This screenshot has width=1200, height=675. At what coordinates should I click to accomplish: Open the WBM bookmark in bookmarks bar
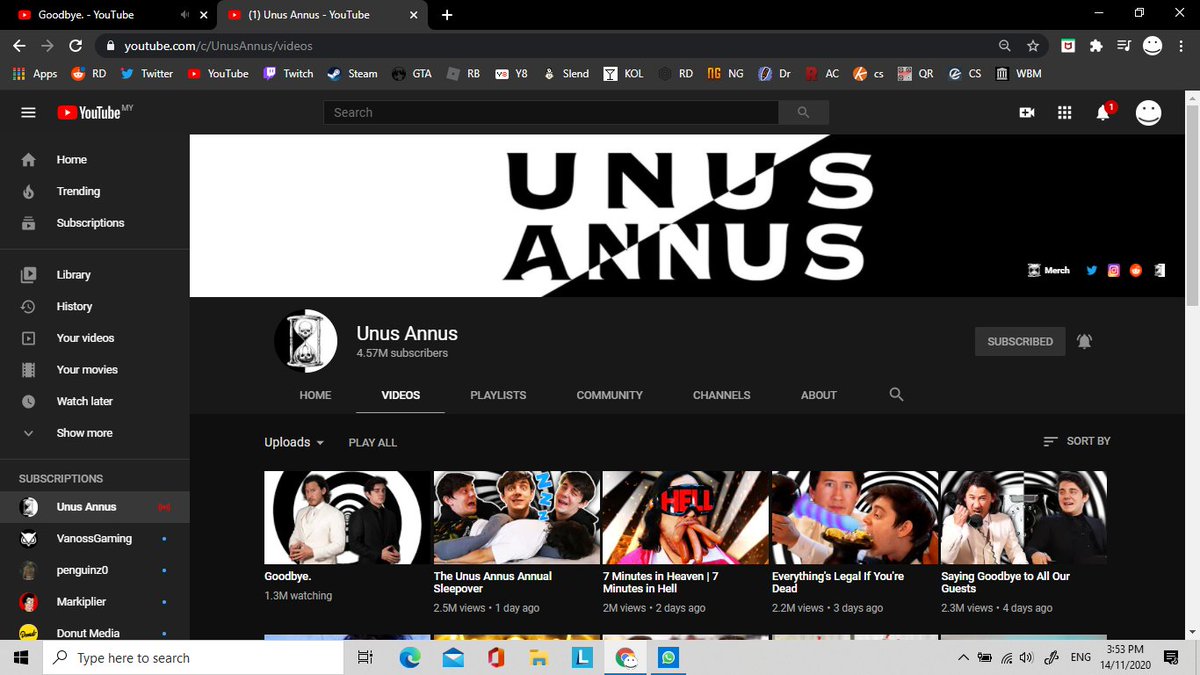click(x=1018, y=74)
